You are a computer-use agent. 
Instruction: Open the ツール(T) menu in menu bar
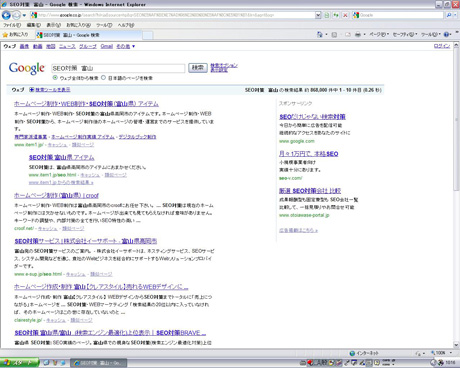click(x=104, y=25)
